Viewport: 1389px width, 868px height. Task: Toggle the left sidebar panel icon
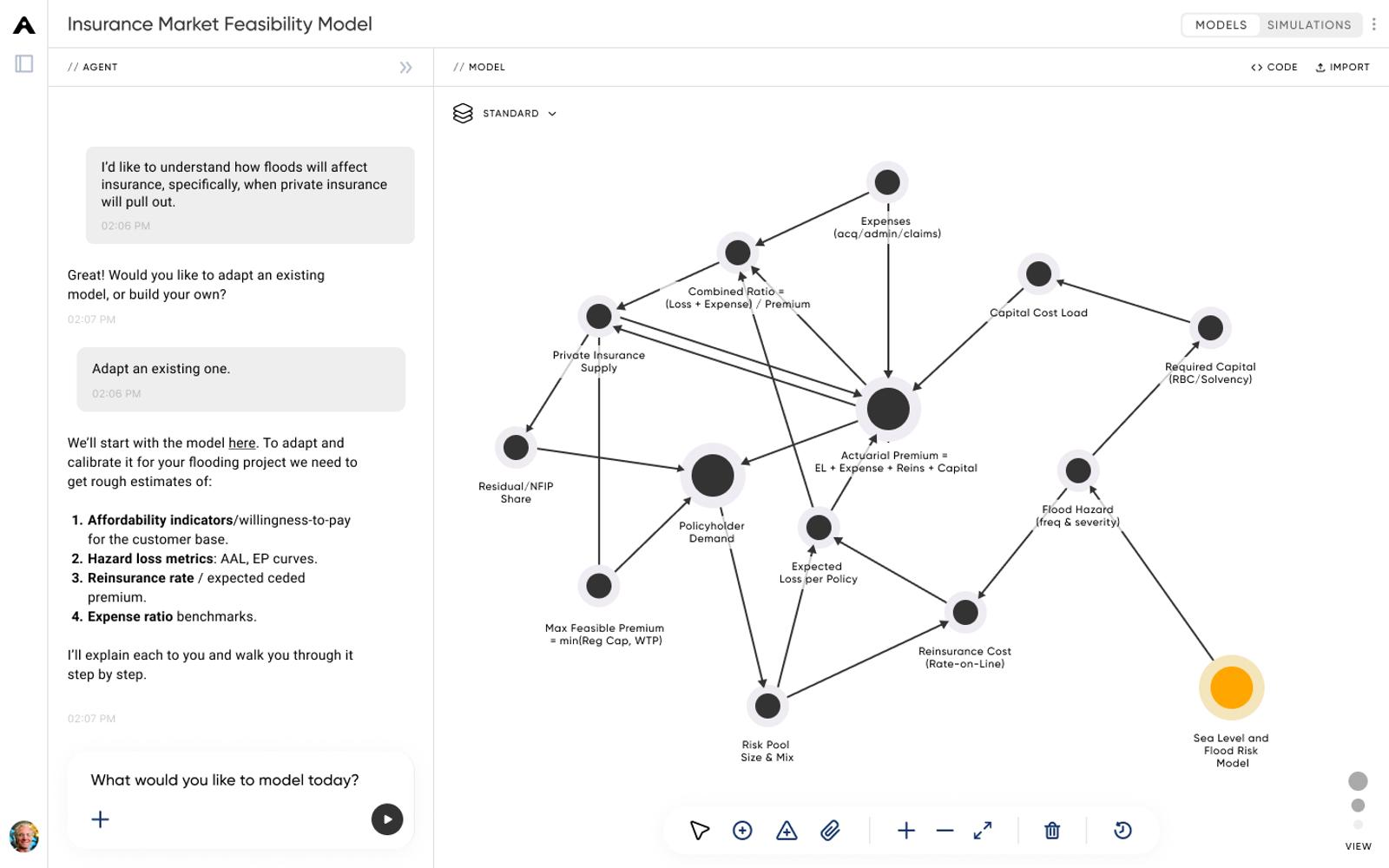click(x=24, y=63)
